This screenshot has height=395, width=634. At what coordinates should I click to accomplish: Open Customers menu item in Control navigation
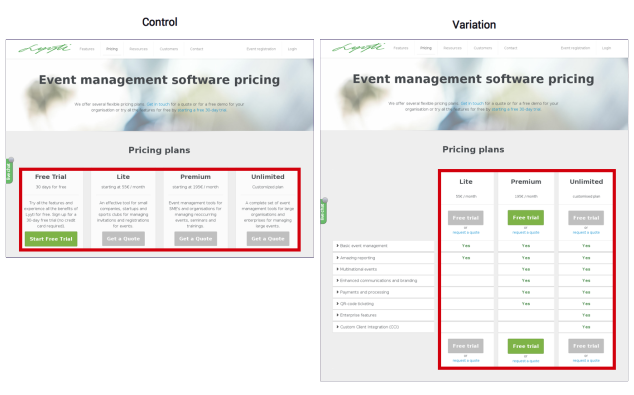point(169,49)
